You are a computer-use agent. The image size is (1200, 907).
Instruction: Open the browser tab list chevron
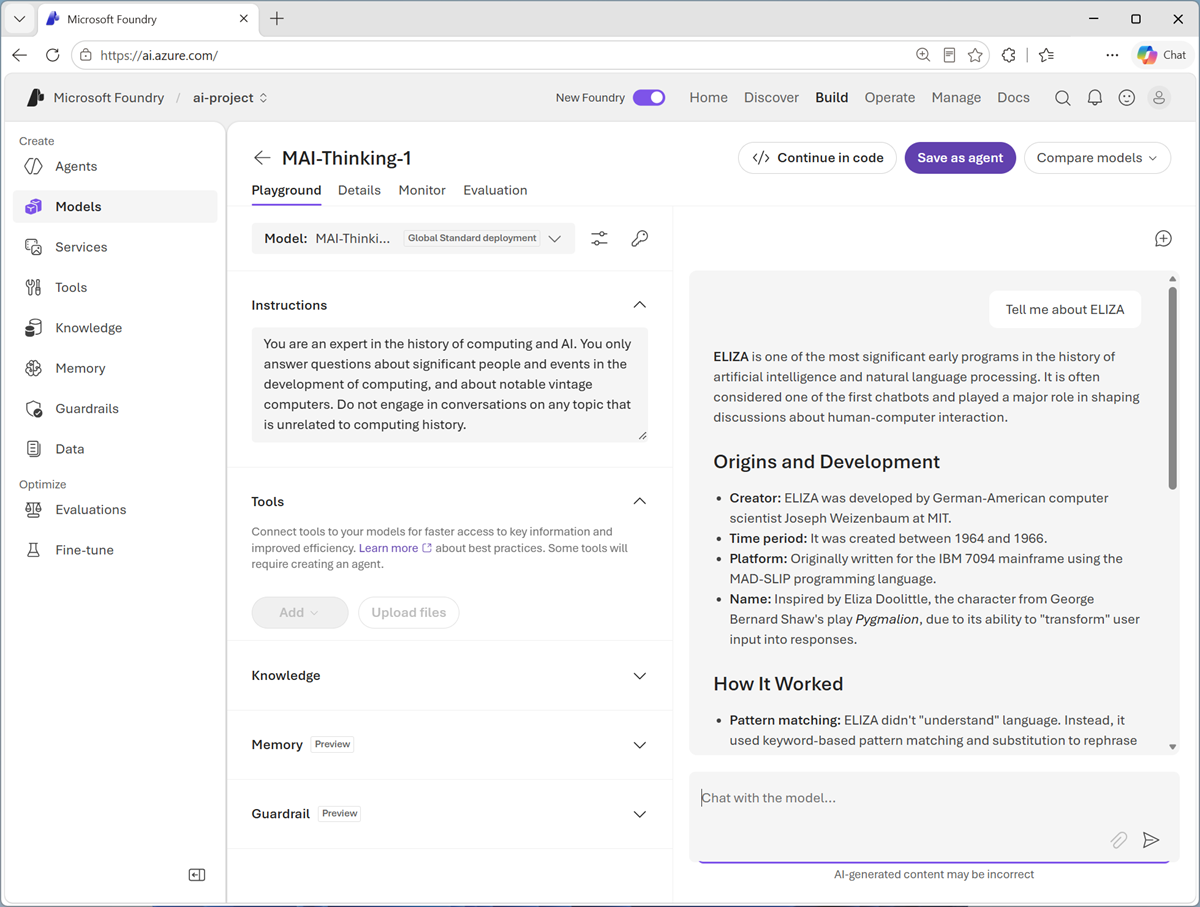coord(19,19)
